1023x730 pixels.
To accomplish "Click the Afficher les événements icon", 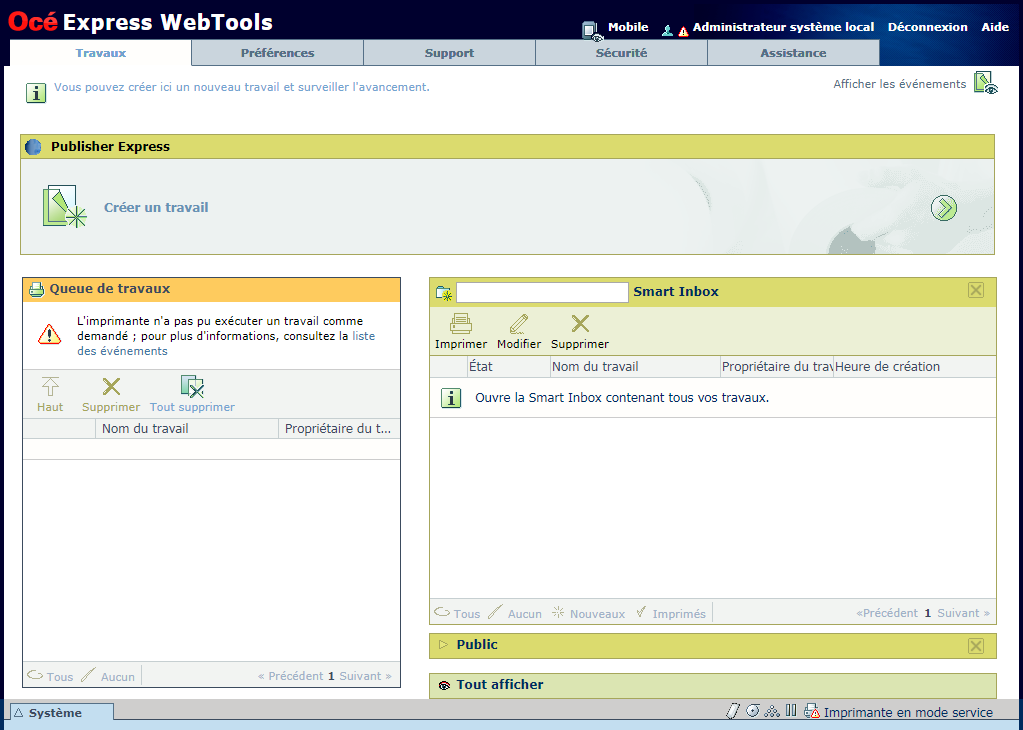I will pyautogui.click(x=986, y=83).
